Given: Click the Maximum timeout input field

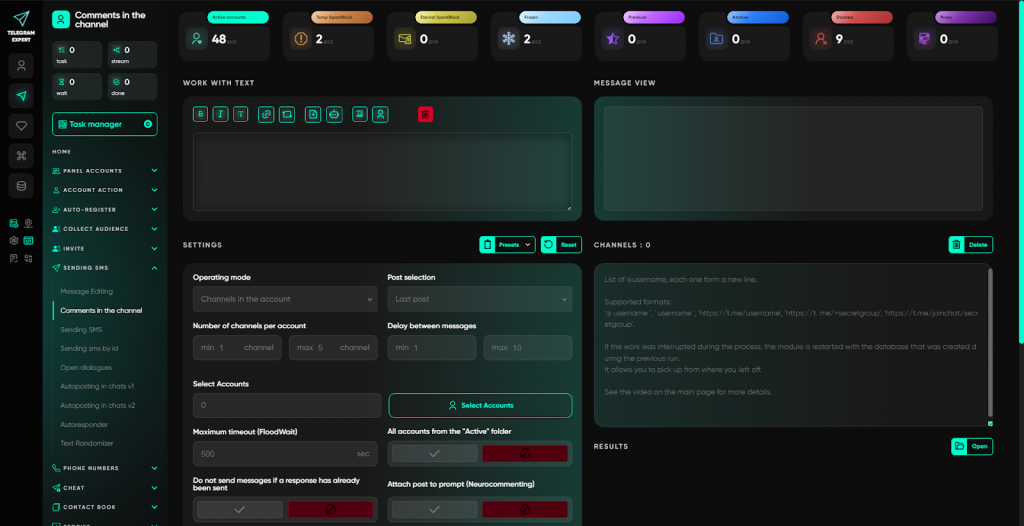Looking at the screenshot, I should click(275, 453).
